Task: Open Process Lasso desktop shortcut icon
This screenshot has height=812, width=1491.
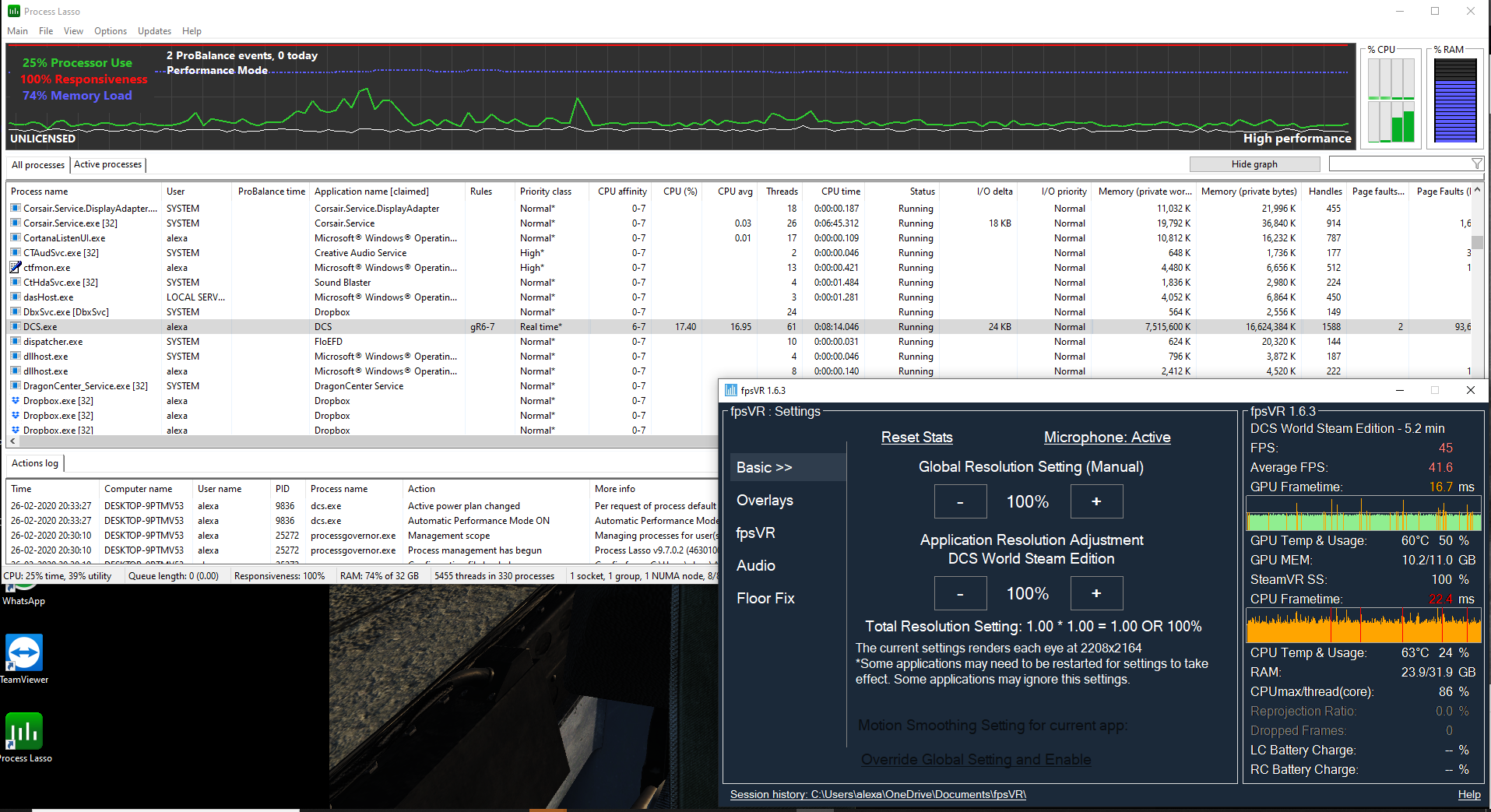Action: coord(24,731)
